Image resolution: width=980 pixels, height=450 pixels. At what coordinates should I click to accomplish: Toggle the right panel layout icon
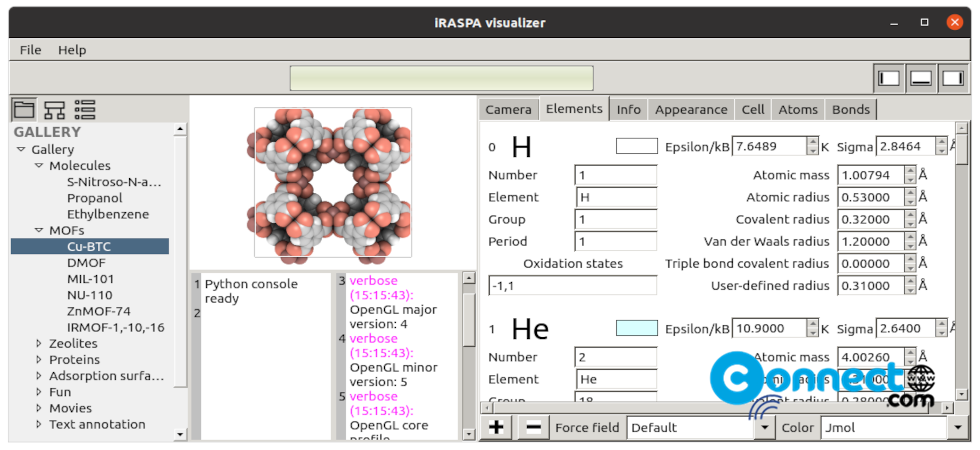(x=952, y=78)
